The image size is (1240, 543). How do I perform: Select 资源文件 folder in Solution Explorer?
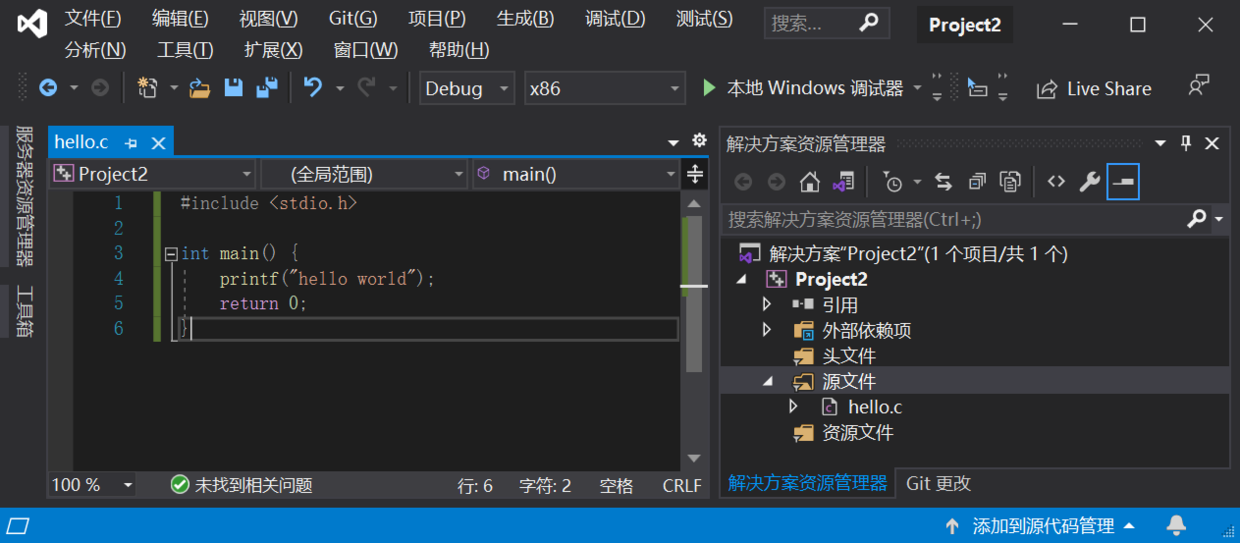point(857,433)
